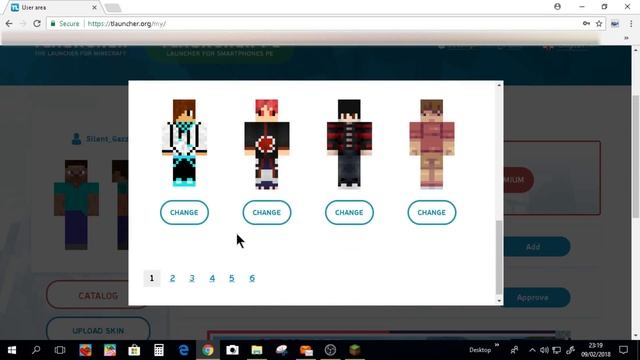
Task: Go to skin page 6
Action: point(252,278)
